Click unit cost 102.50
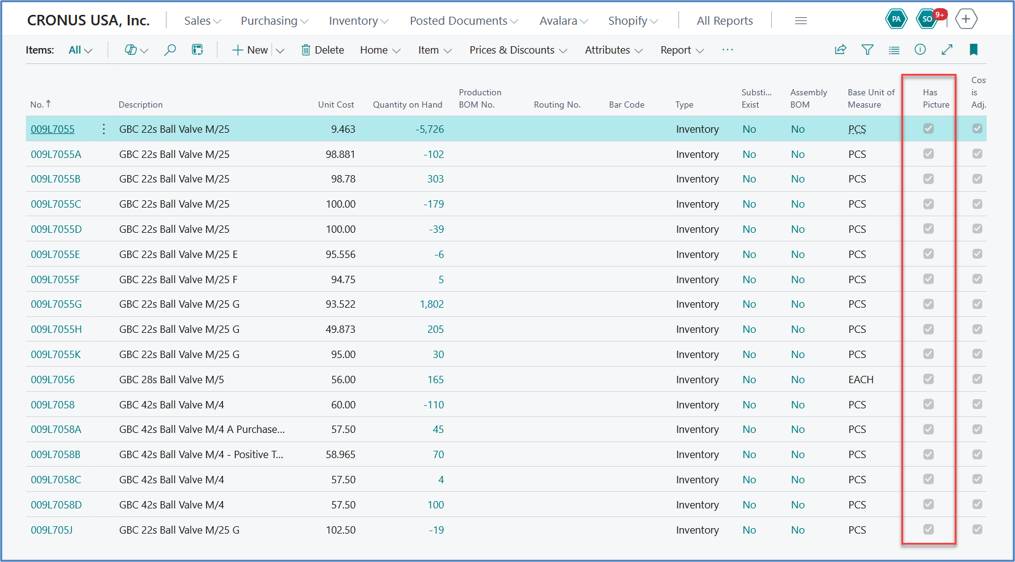1015x562 pixels. point(340,530)
